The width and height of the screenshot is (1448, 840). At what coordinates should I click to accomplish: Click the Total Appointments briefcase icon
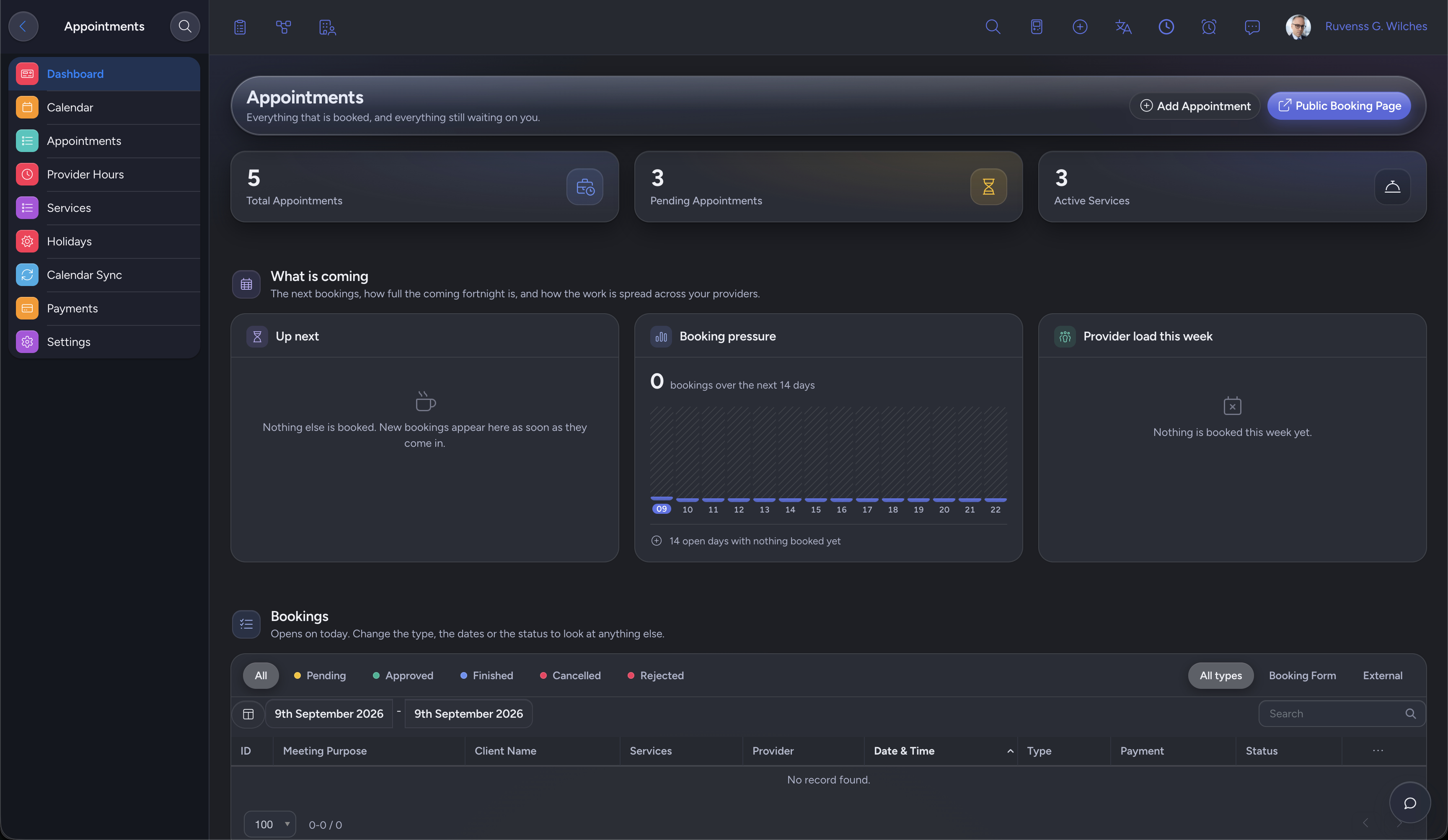(585, 187)
